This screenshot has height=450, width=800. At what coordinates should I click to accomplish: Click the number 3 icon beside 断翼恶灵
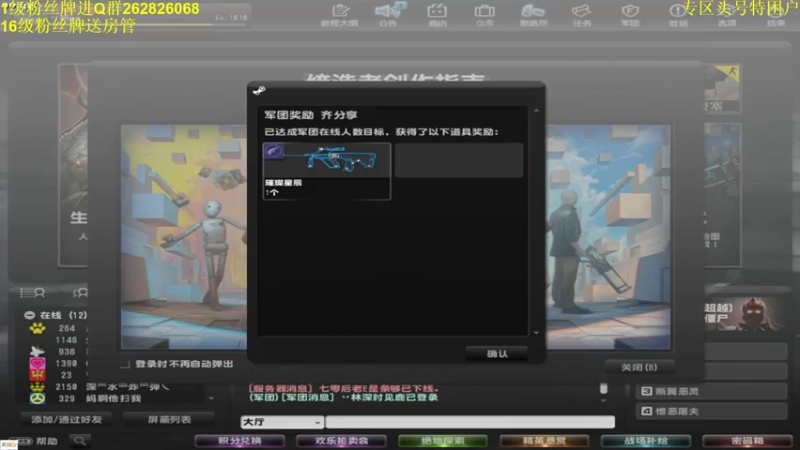pyautogui.click(x=646, y=391)
